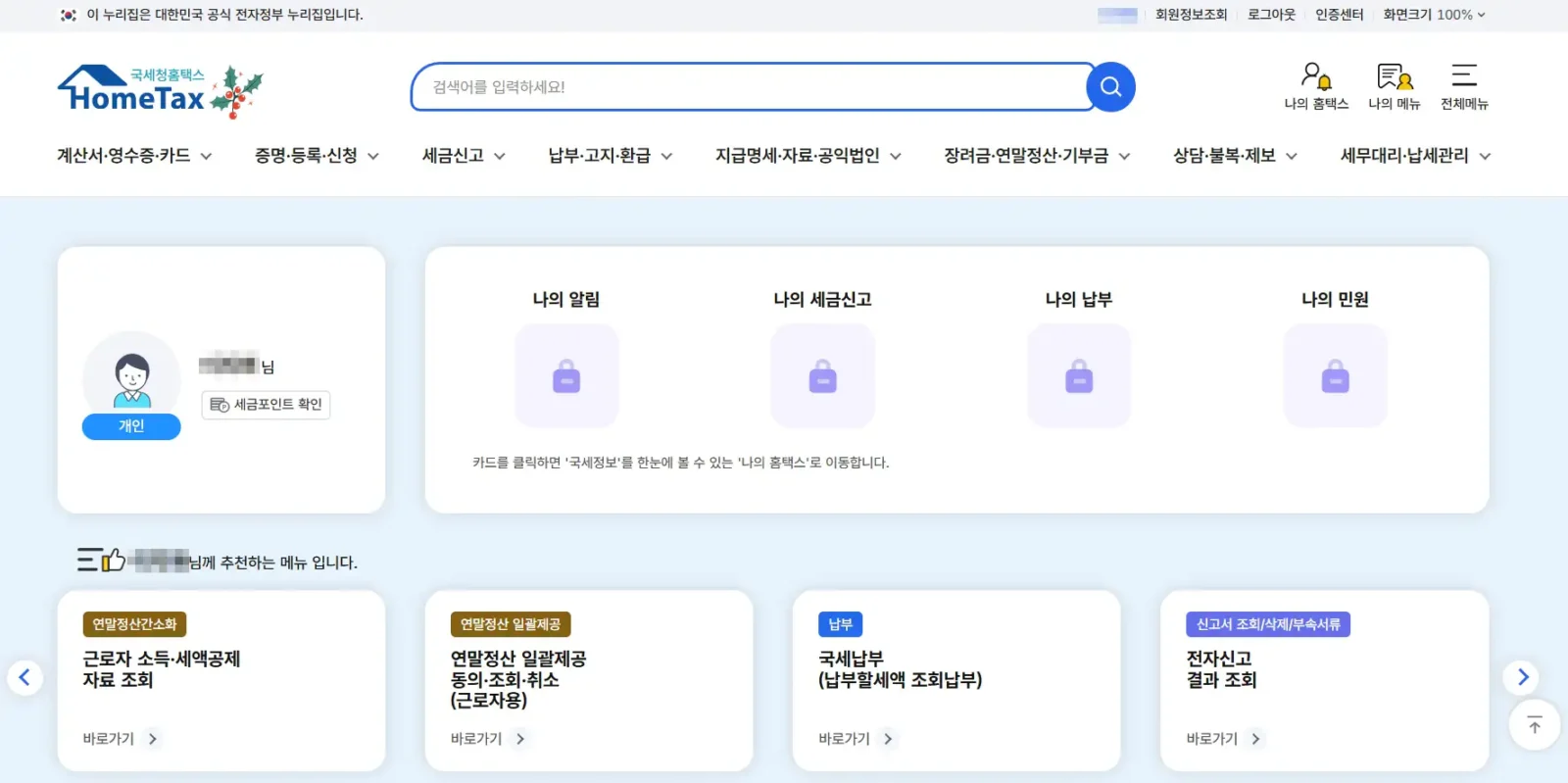The height and width of the screenshot is (783, 1568).
Task: Click 나의 민원 heading
Action: click(x=1335, y=300)
